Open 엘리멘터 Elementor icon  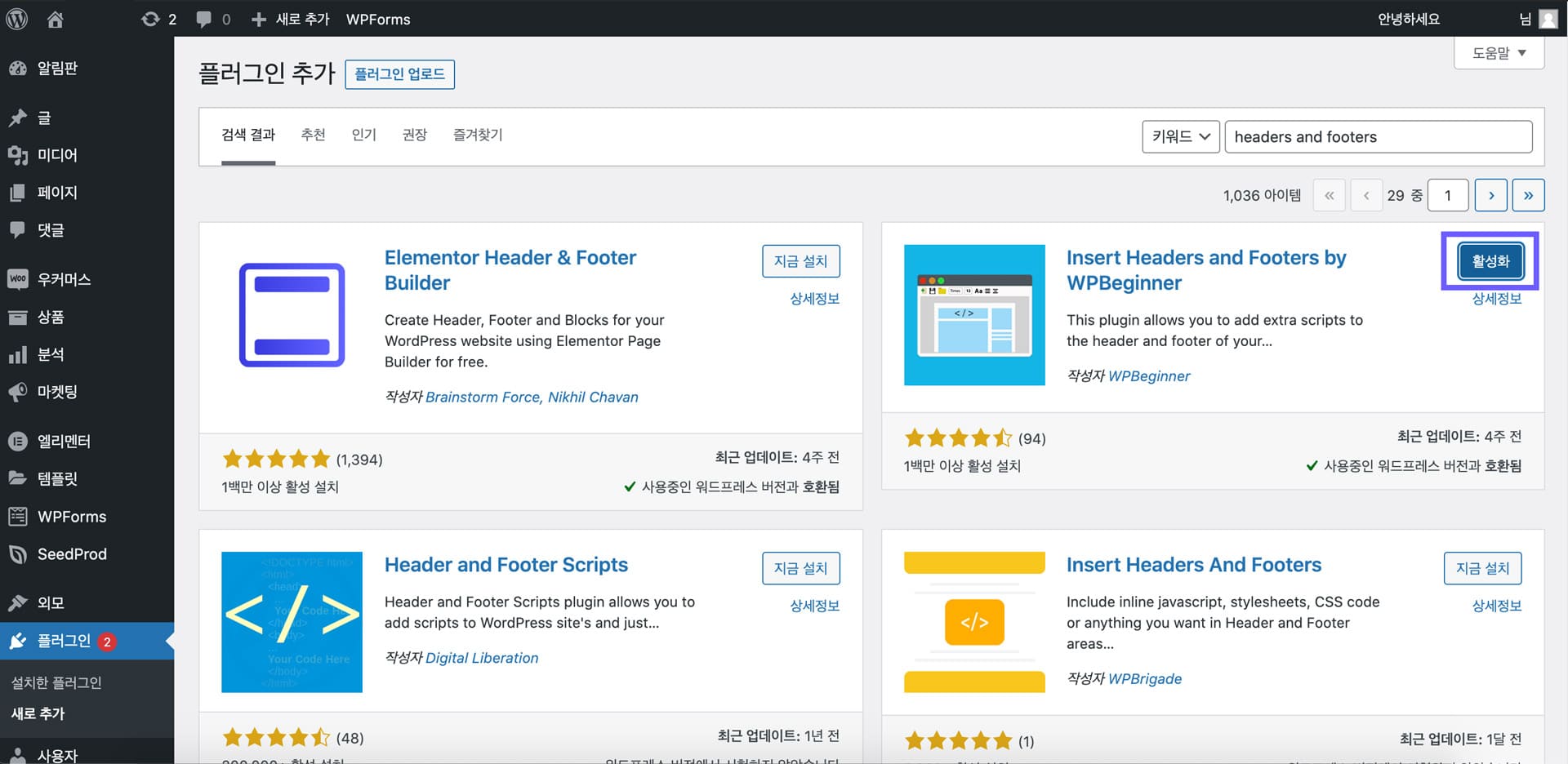coord(18,441)
